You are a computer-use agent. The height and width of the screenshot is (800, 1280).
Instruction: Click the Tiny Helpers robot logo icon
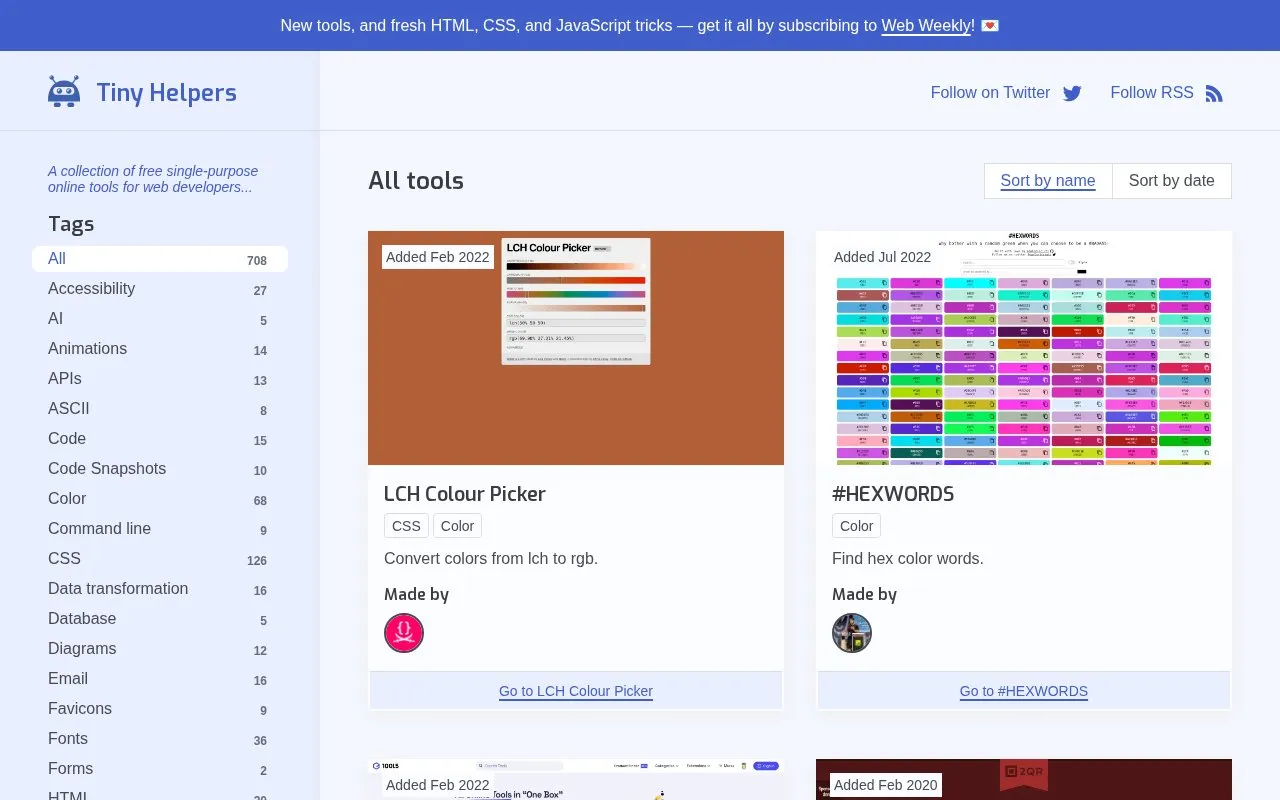point(64,92)
